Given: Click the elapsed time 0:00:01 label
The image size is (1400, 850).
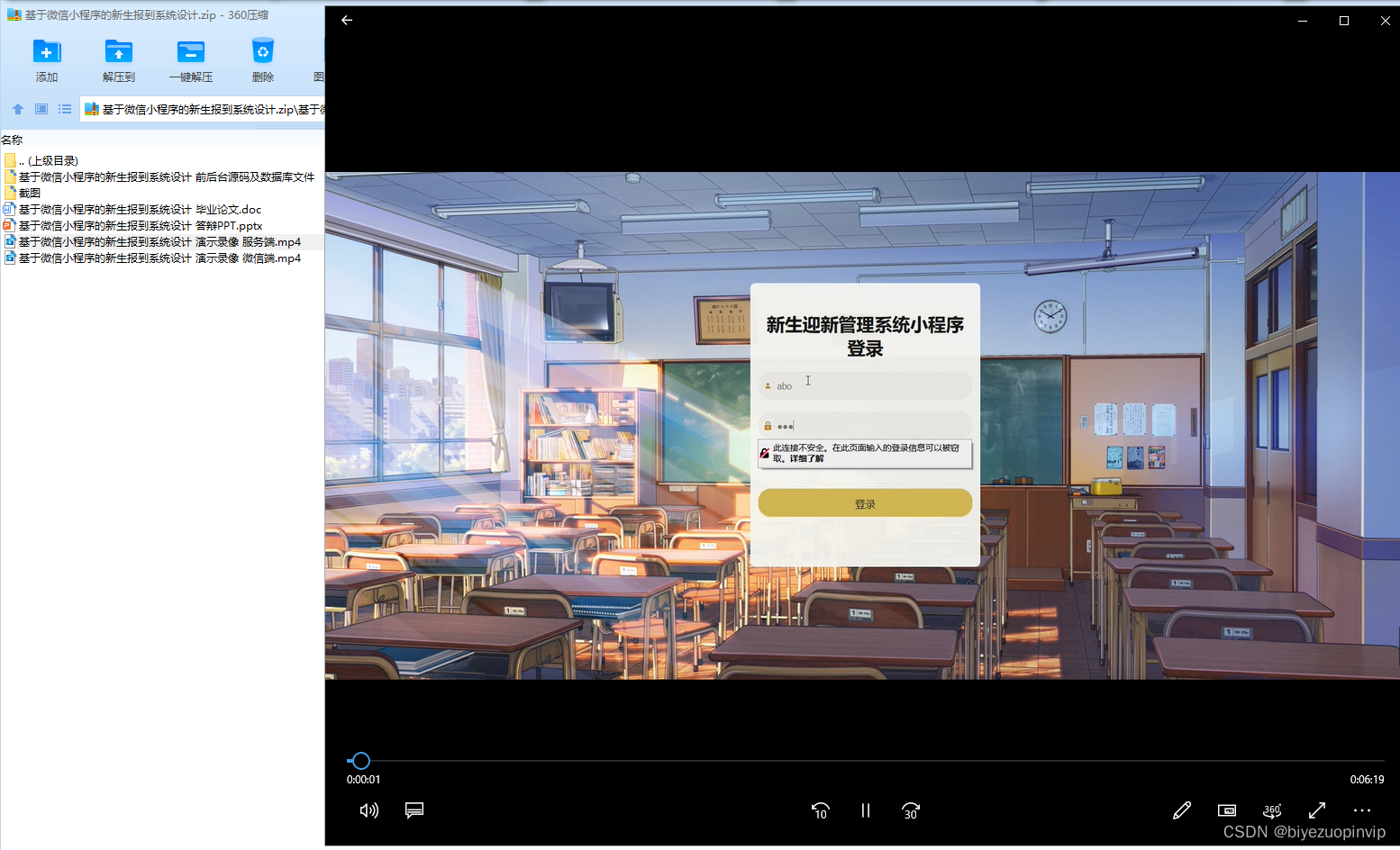Looking at the screenshot, I should pos(363,780).
